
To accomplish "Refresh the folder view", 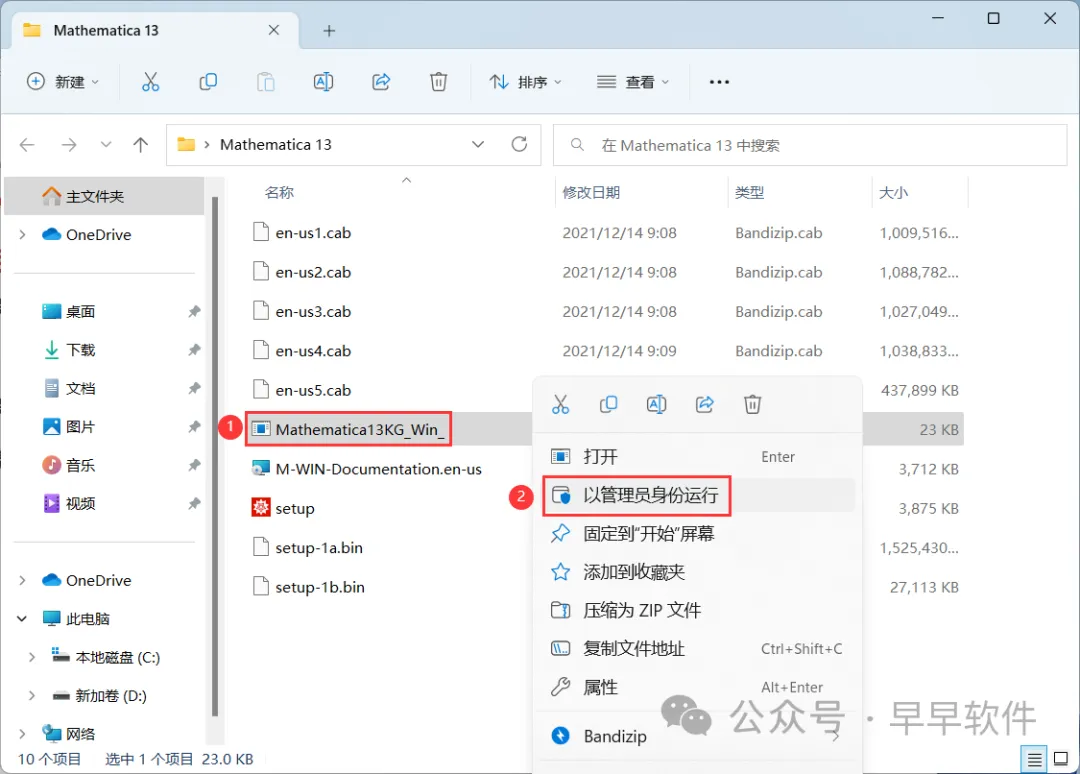I will click(x=519, y=144).
